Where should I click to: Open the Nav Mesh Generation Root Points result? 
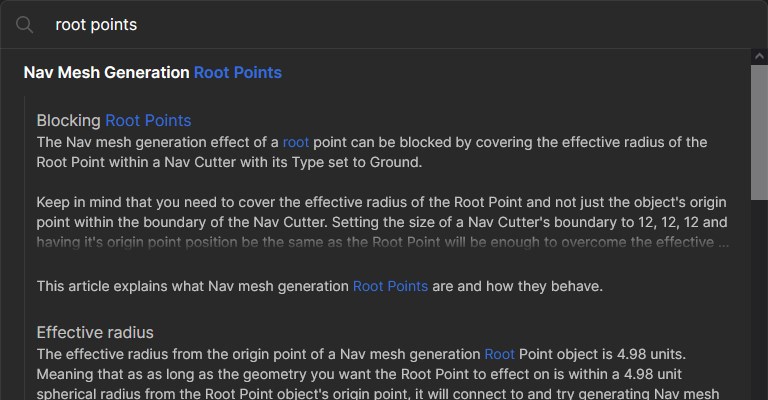point(153,72)
